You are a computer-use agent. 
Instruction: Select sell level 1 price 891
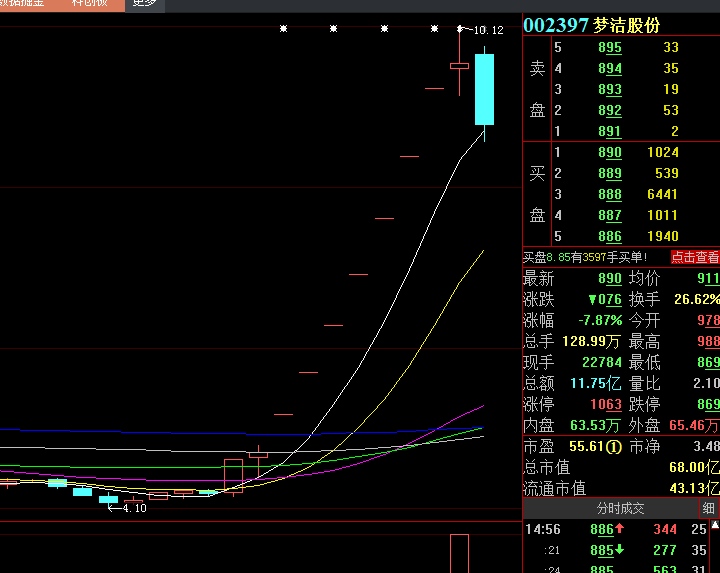(609, 132)
